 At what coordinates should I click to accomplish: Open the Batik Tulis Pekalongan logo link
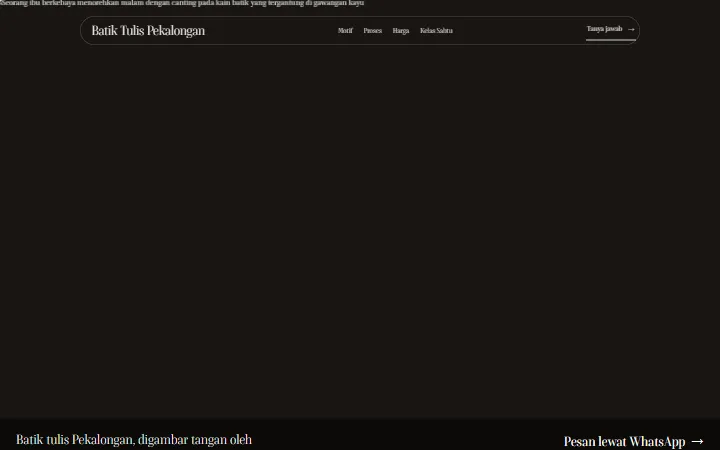[148, 31]
